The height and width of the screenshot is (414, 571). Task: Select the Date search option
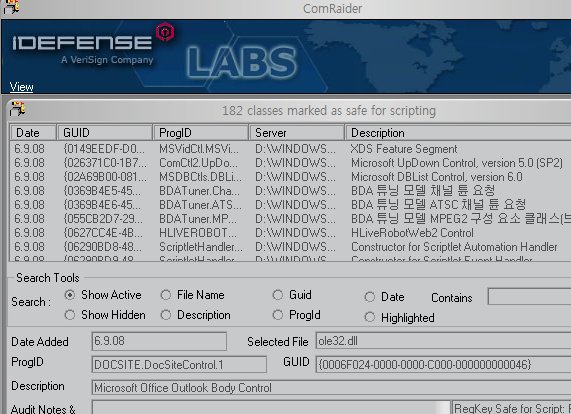coord(370,297)
